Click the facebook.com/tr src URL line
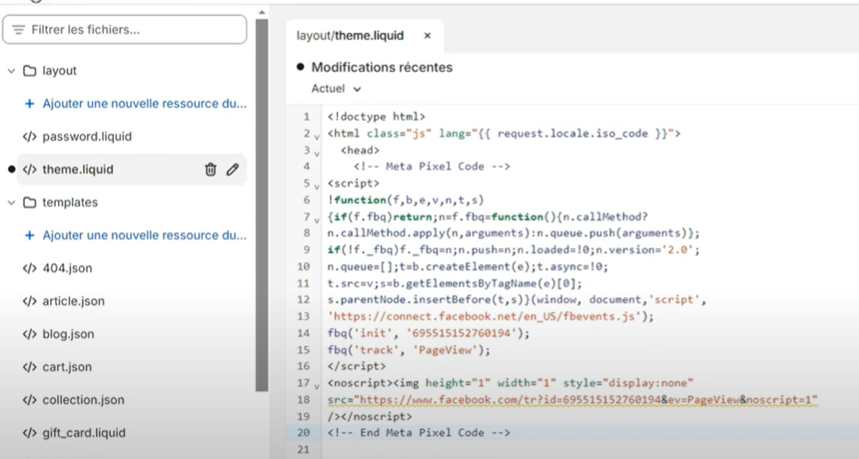 [572, 399]
